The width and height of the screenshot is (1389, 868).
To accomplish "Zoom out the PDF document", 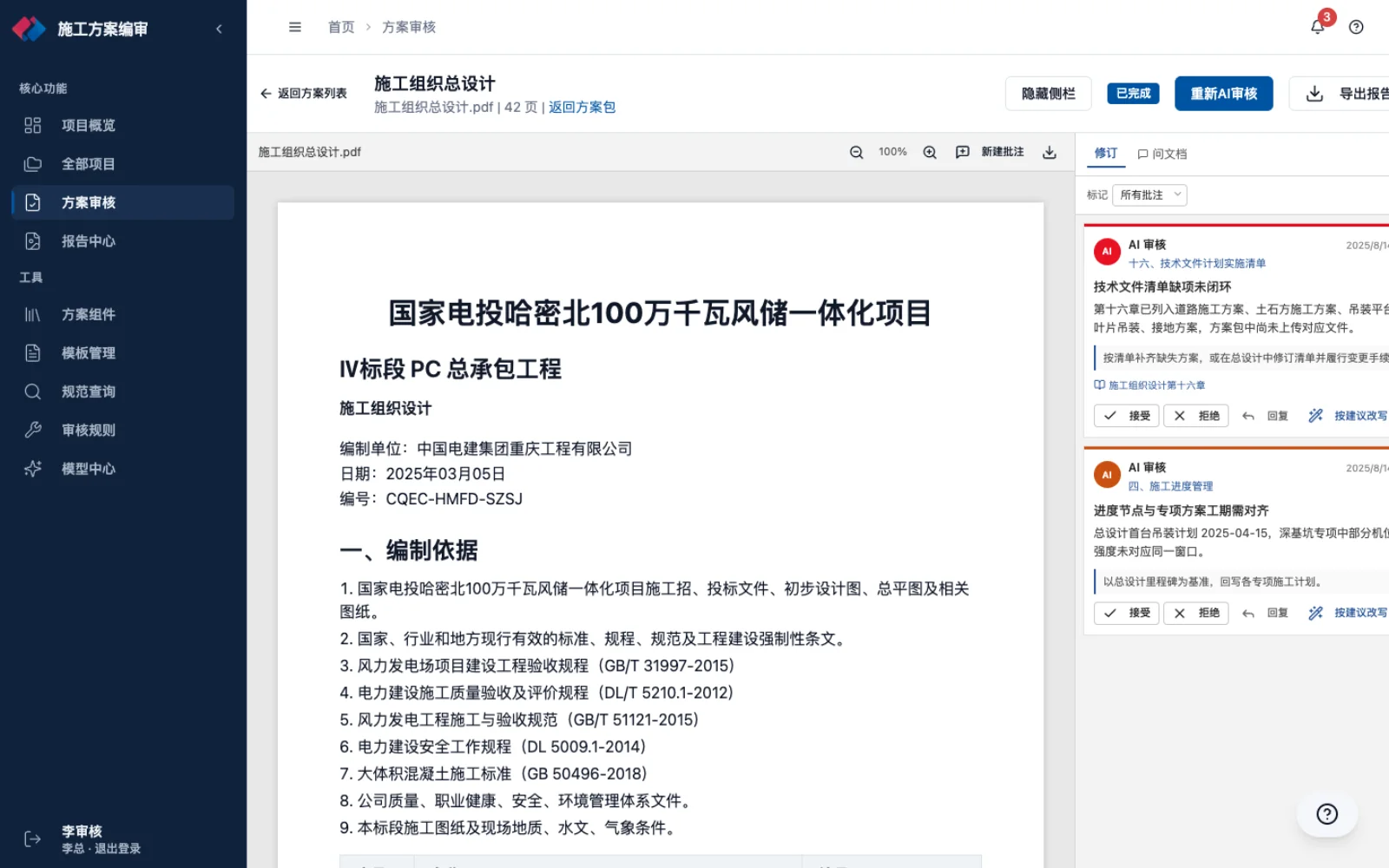I will pos(856,152).
